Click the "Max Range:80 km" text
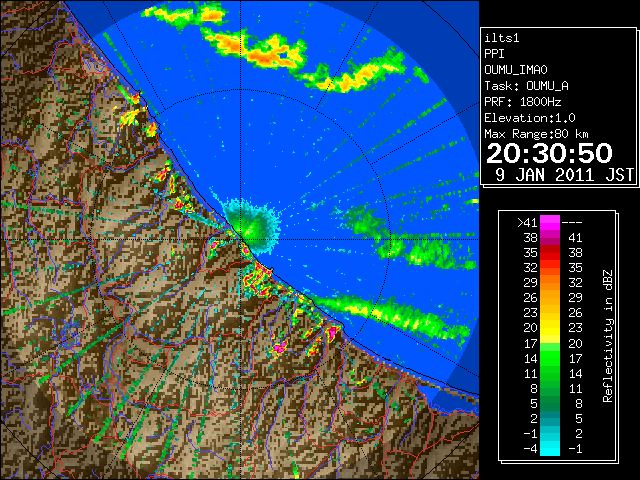Screen dimensions: 640x480 pyautogui.click(x=536, y=134)
